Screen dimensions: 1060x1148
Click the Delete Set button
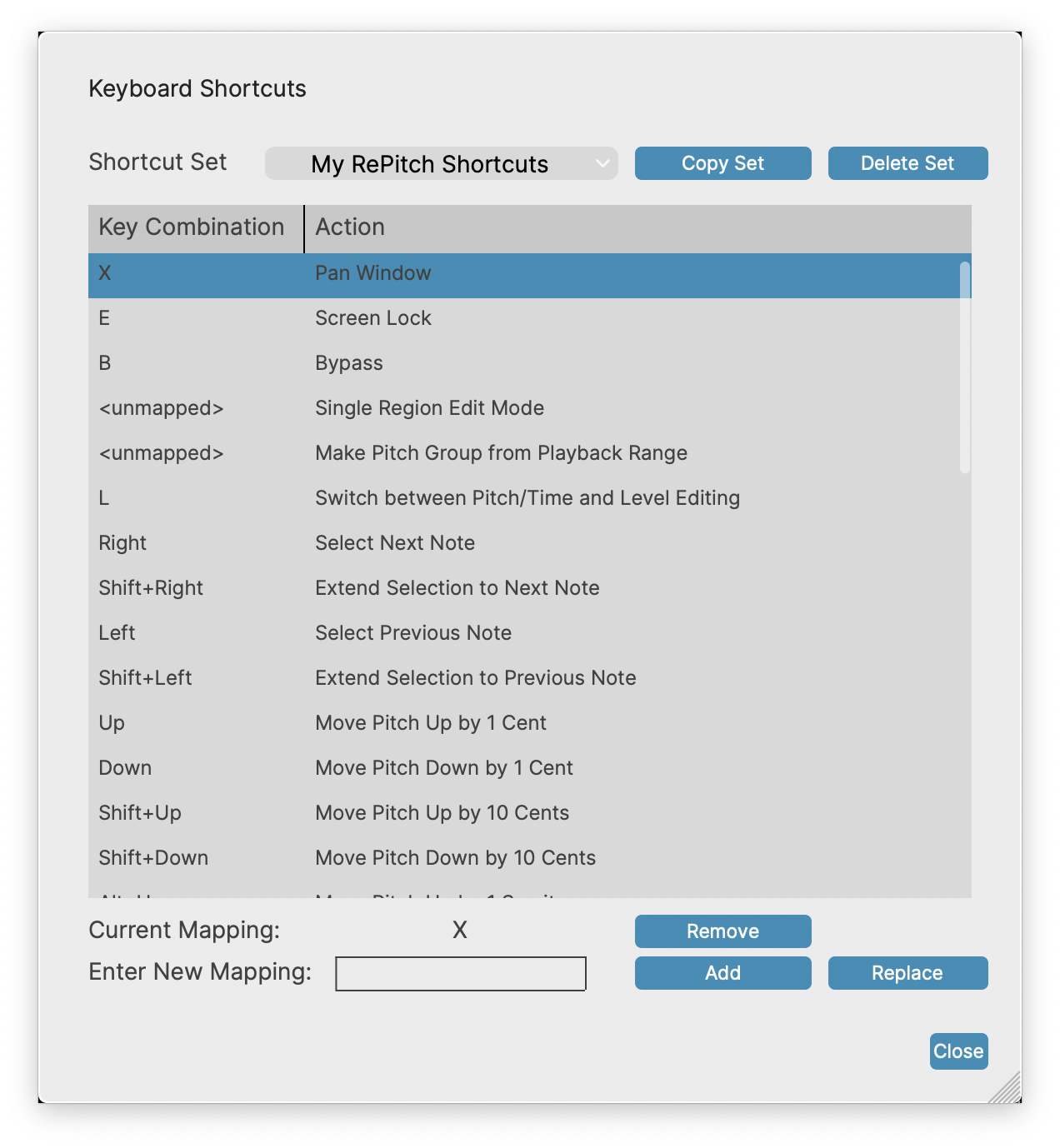pyautogui.click(x=907, y=163)
